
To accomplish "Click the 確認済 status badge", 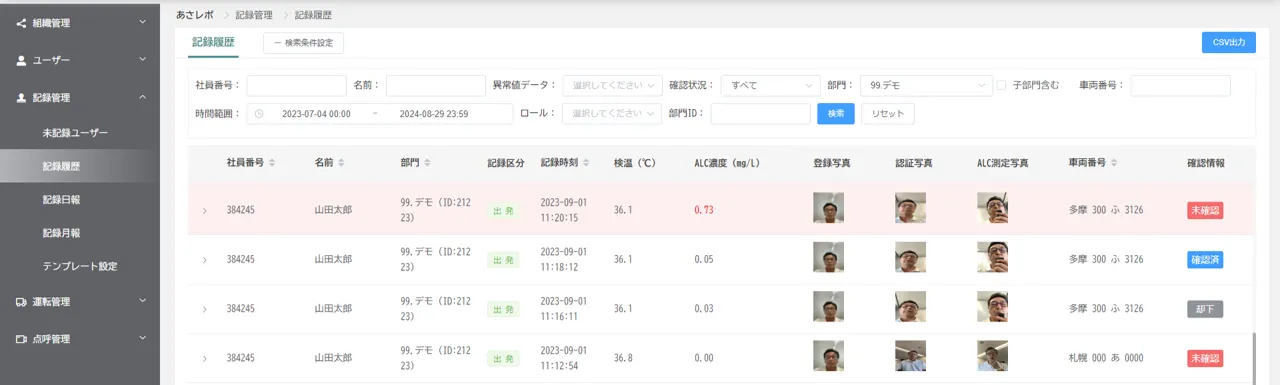I will tap(1205, 260).
